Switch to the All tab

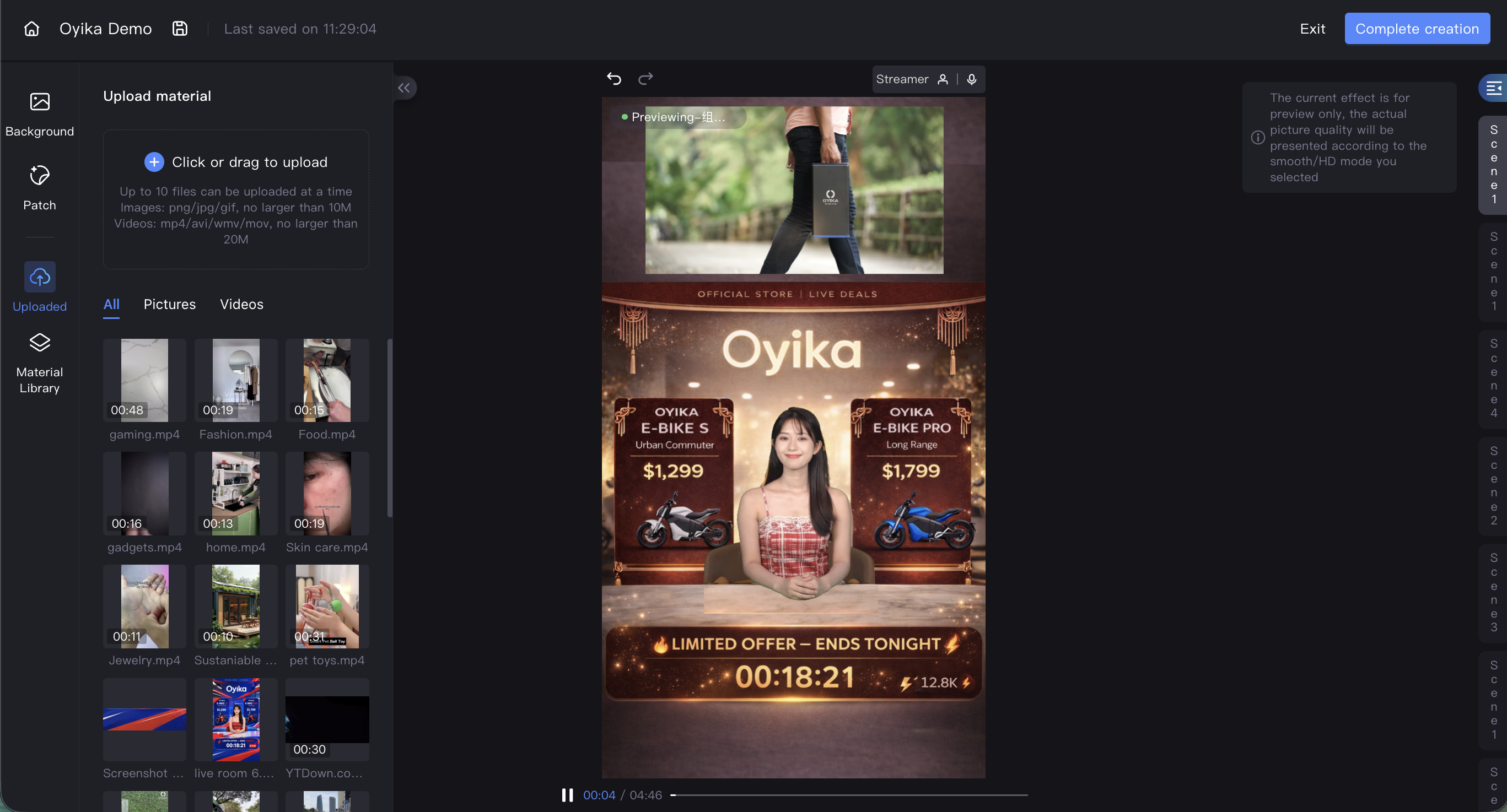(111, 305)
